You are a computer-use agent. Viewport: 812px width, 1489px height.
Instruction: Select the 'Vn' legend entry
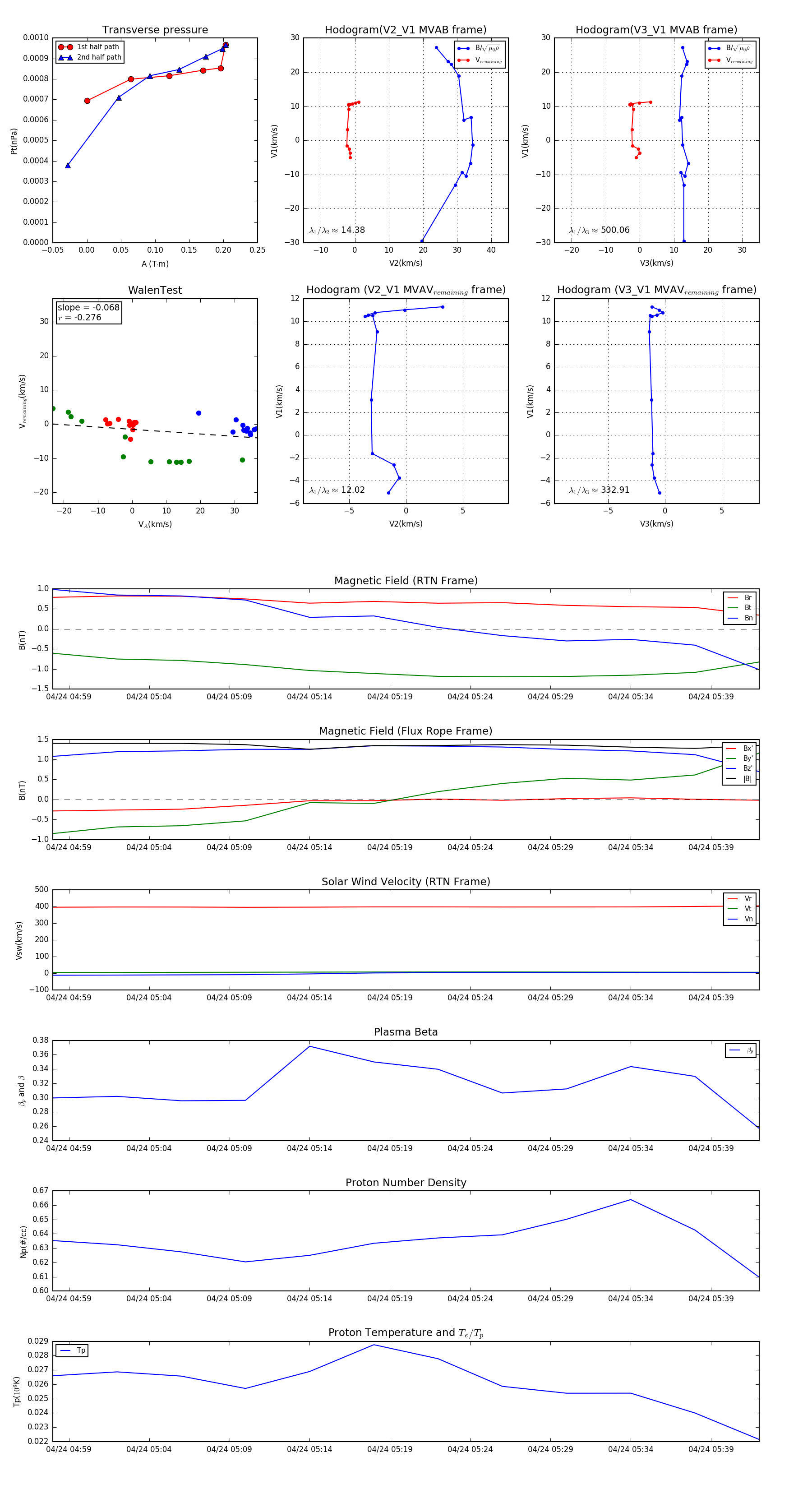point(740,919)
